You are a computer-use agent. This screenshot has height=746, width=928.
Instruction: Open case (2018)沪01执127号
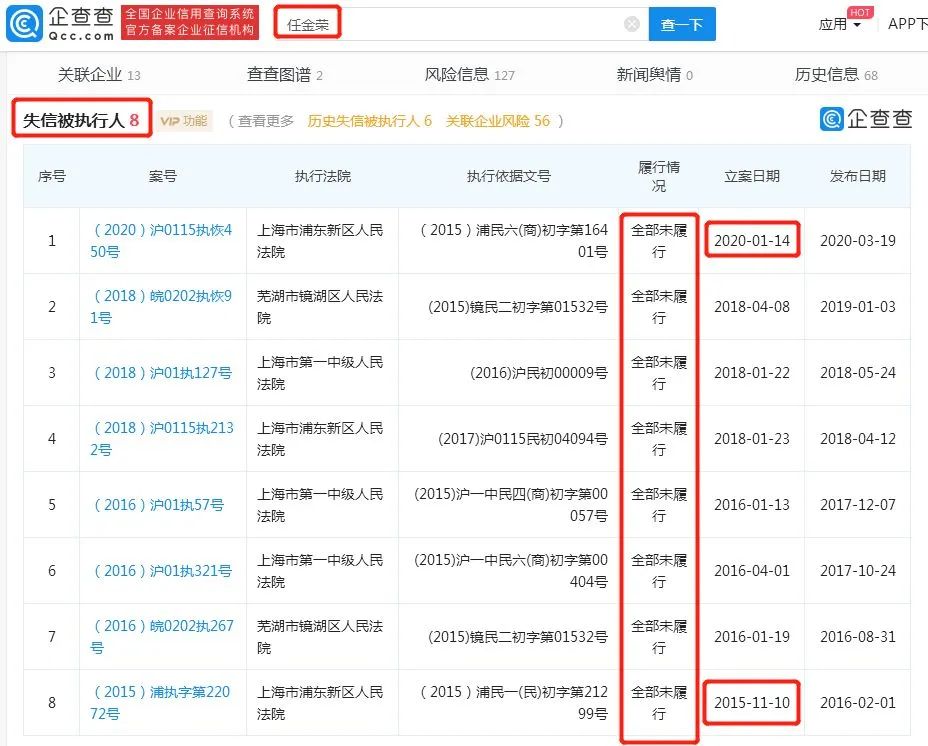tap(162, 372)
